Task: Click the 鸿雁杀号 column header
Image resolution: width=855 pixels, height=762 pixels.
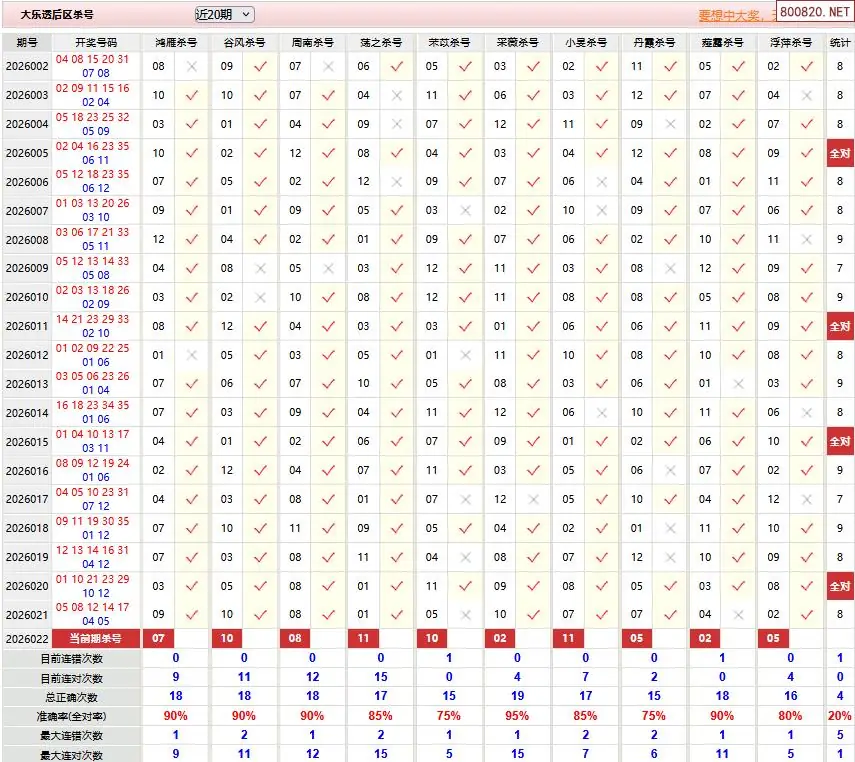Action: [175, 43]
